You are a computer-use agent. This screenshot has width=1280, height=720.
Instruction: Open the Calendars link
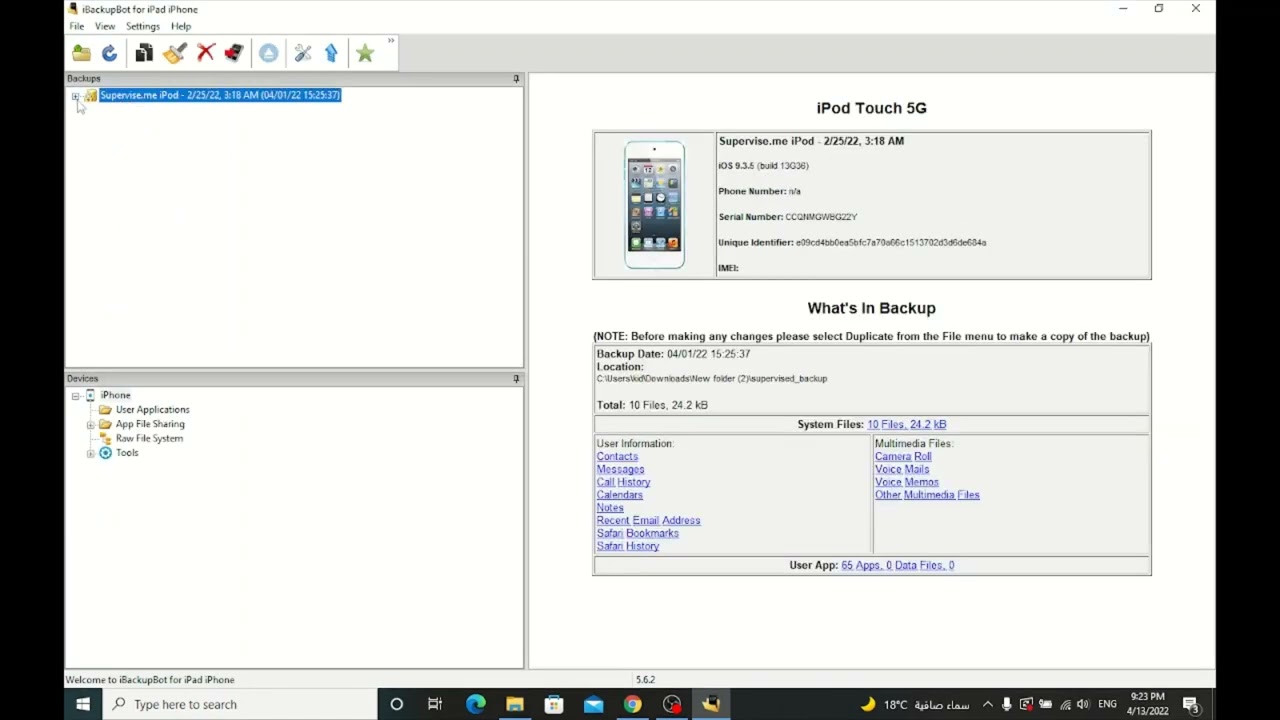point(619,495)
